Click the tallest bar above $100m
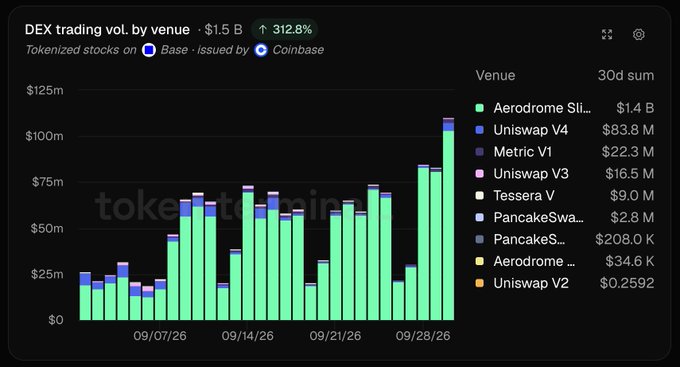 click(x=448, y=219)
